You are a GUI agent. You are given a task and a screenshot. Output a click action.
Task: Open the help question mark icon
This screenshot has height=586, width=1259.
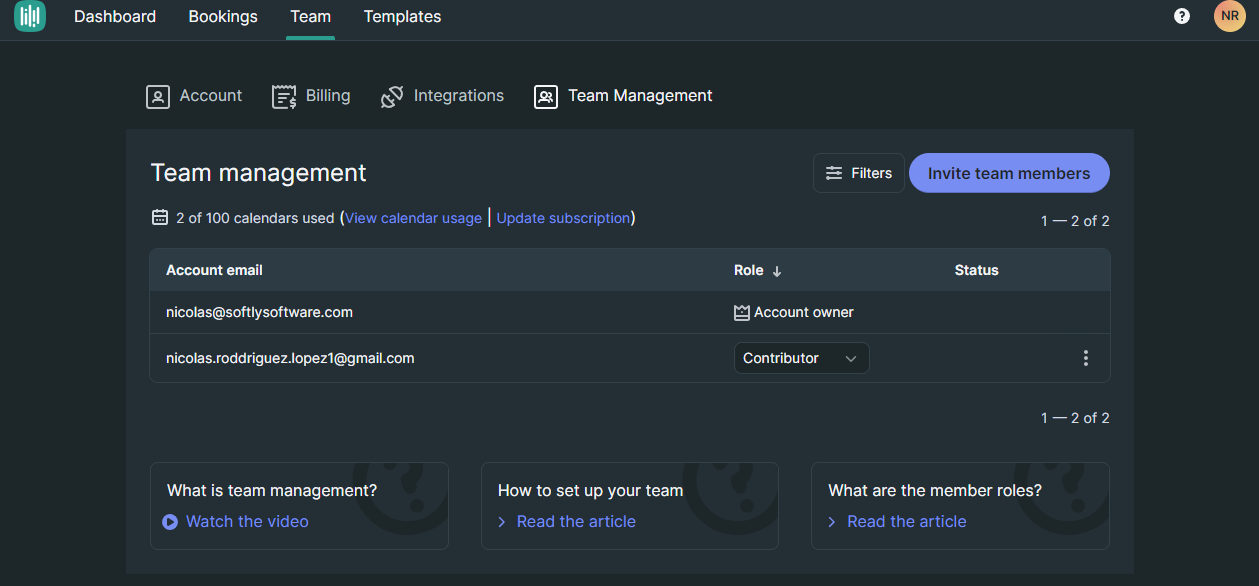[x=1182, y=16]
